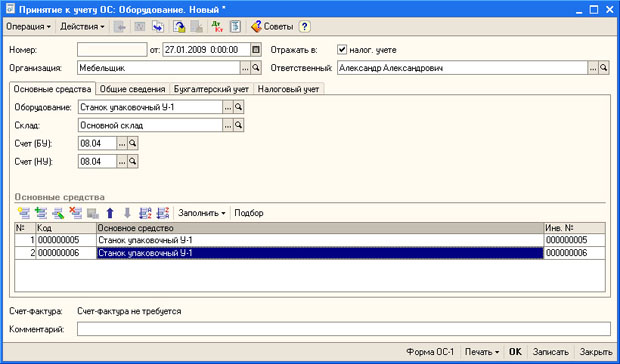This screenshot has height=364, width=620.
Task: Choose Счет (НУ) with its ellipsis button
Action: point(122,161)
